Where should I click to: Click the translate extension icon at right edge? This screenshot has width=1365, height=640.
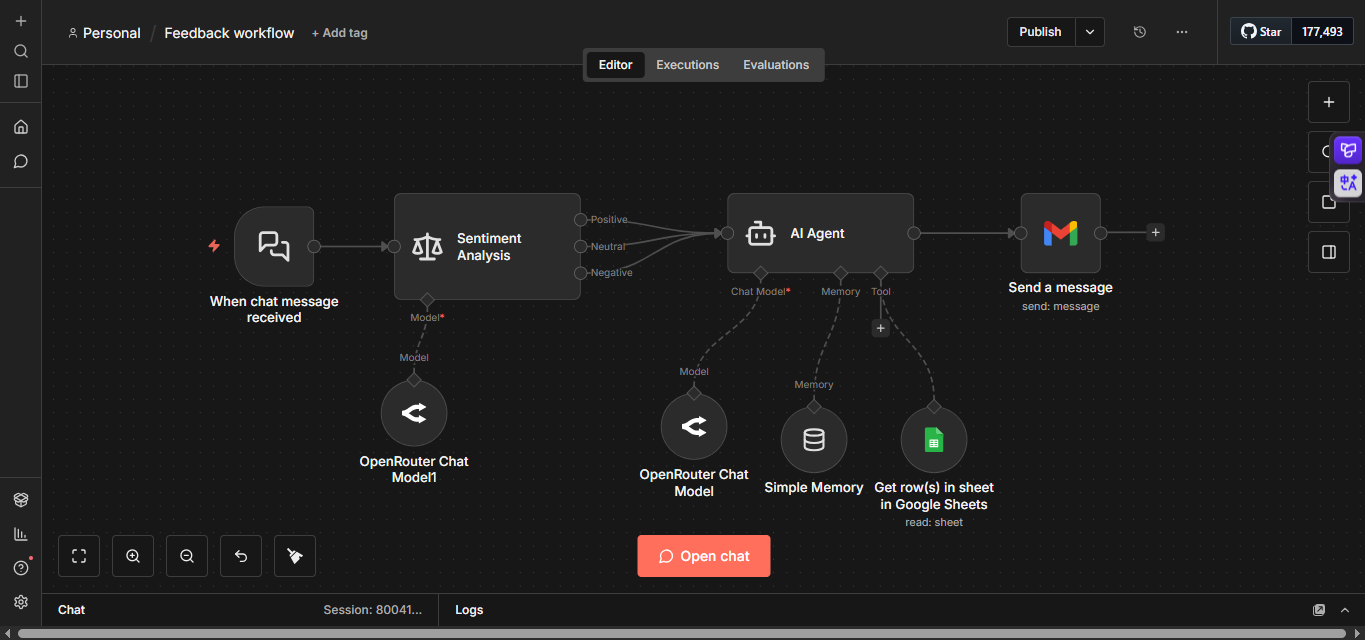point(1348,183)
